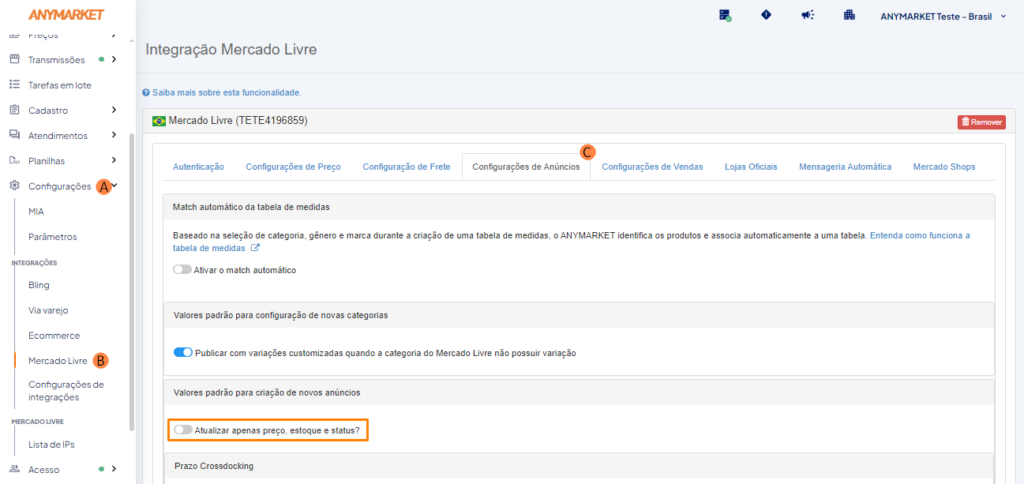Screen dimensions: 1024x484
Task: Open the server status icon in header
Action: tap(725, 16)
